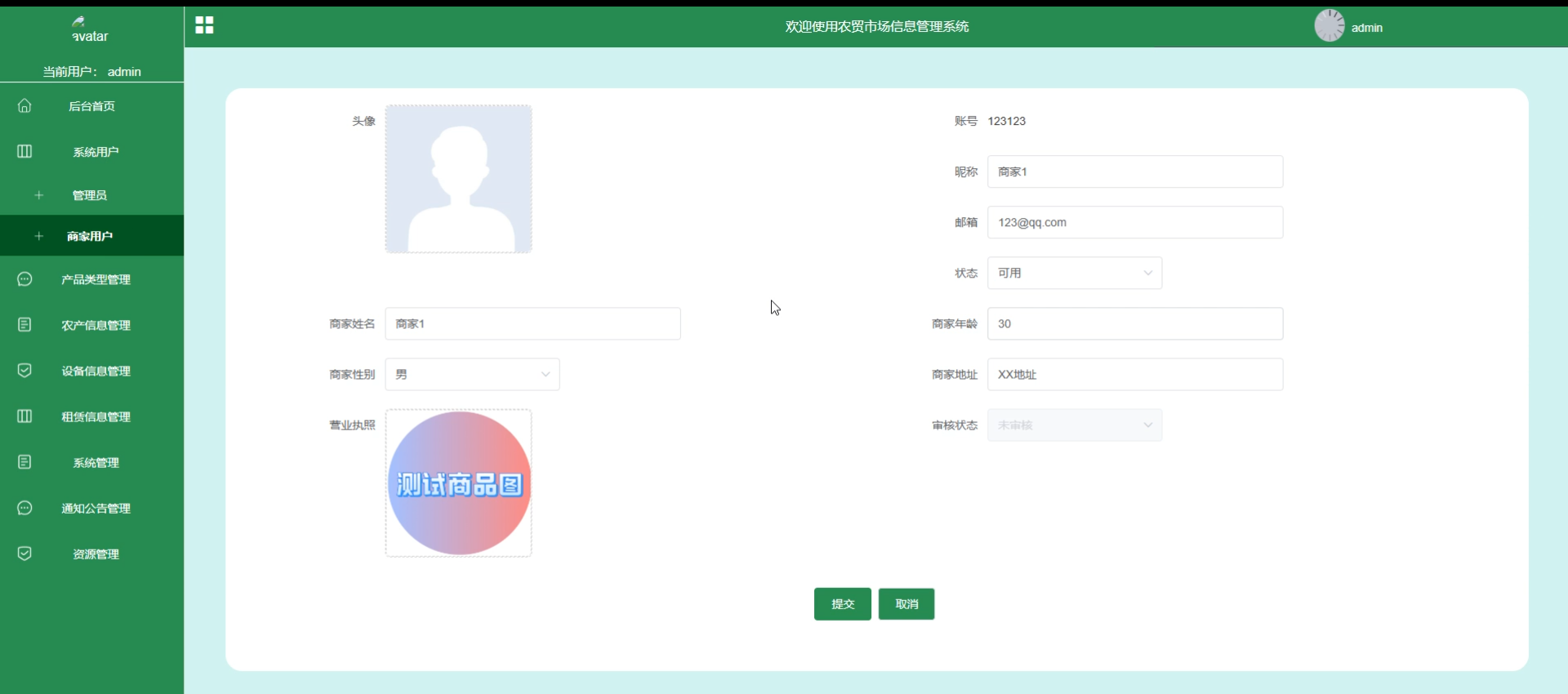Image resolution: width=1568 pixels, height=694 pixels.
Task: Cancel editing with 取消 button
Action: [x=906, y=604]
